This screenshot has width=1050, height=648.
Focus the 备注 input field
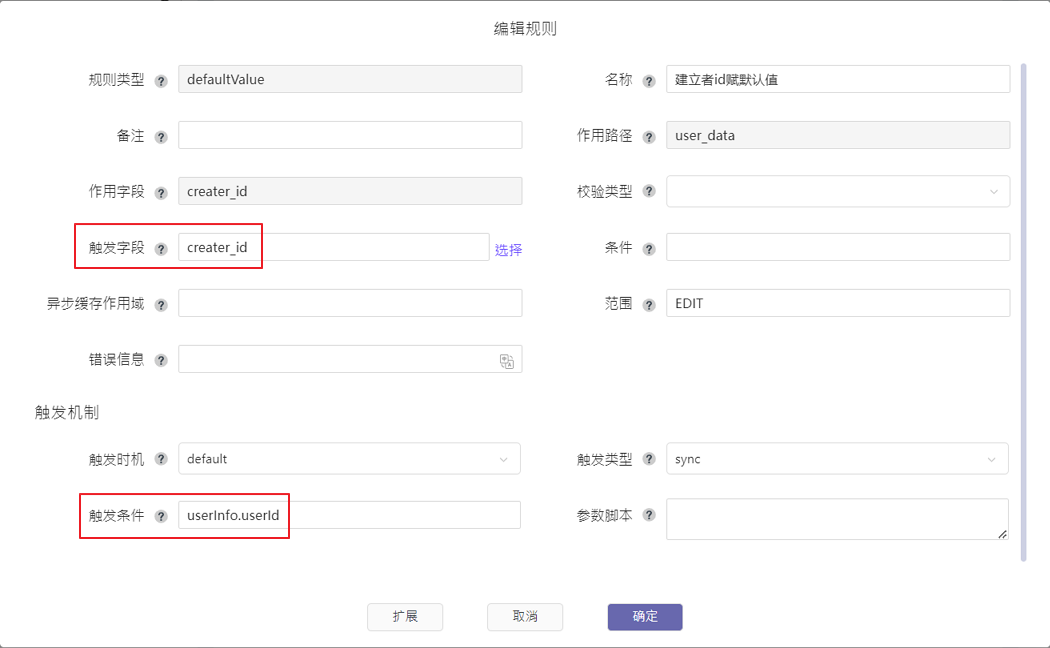350,135
